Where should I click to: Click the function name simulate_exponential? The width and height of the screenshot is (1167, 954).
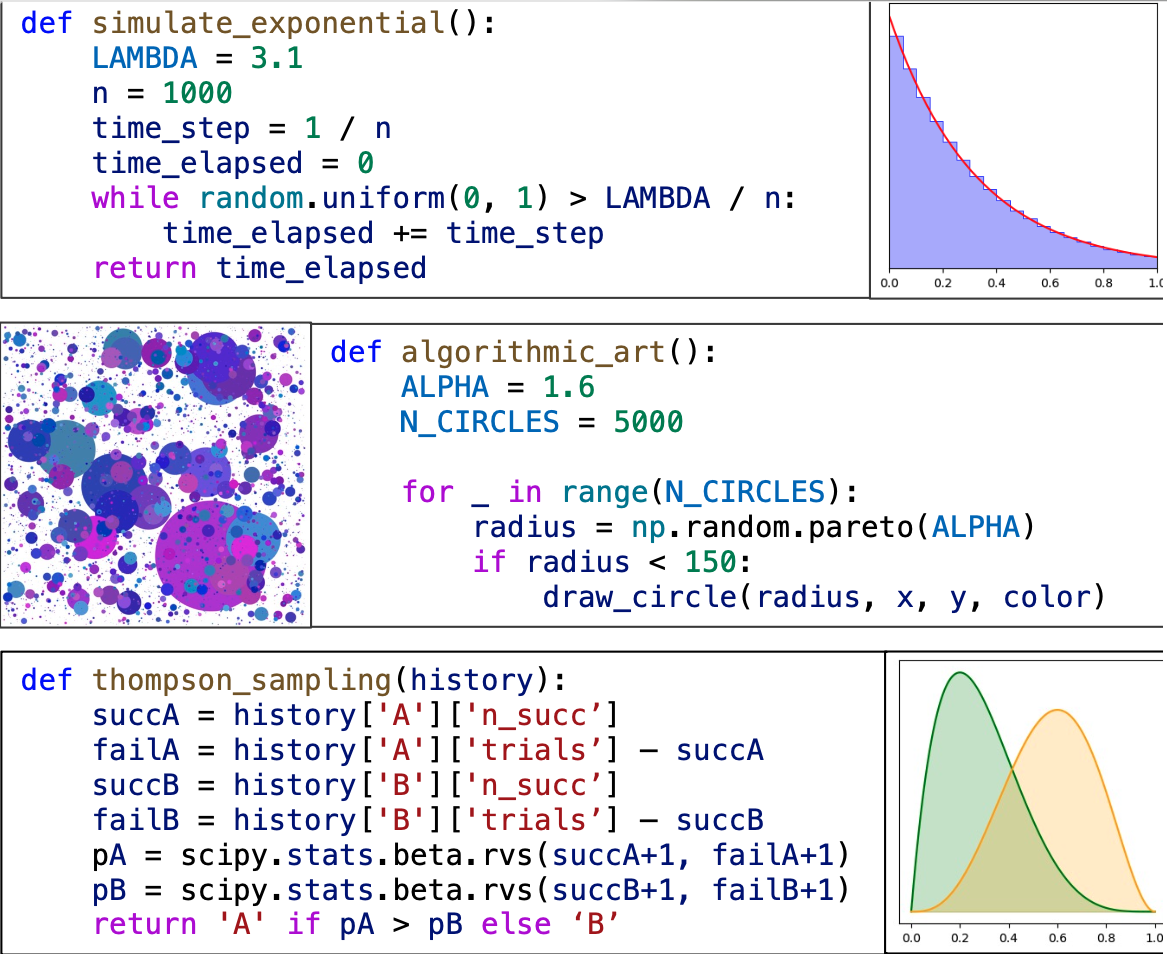268,23
